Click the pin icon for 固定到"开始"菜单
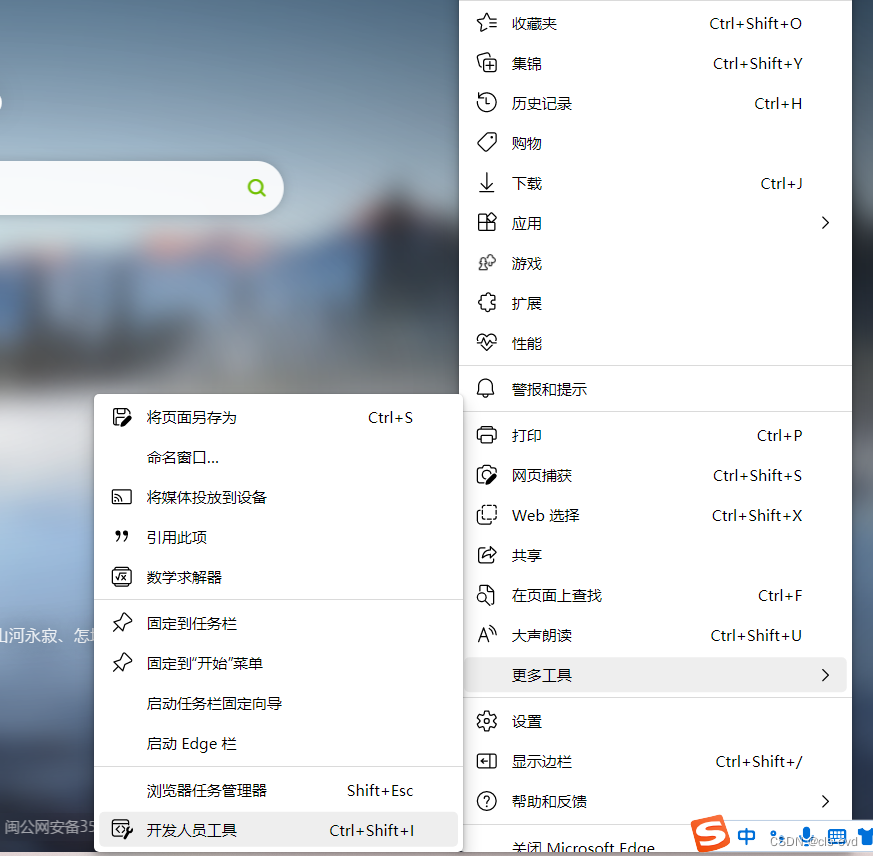The height and width of the screenshot is (856, 873). pyautogui.click(x=122, y=663)
